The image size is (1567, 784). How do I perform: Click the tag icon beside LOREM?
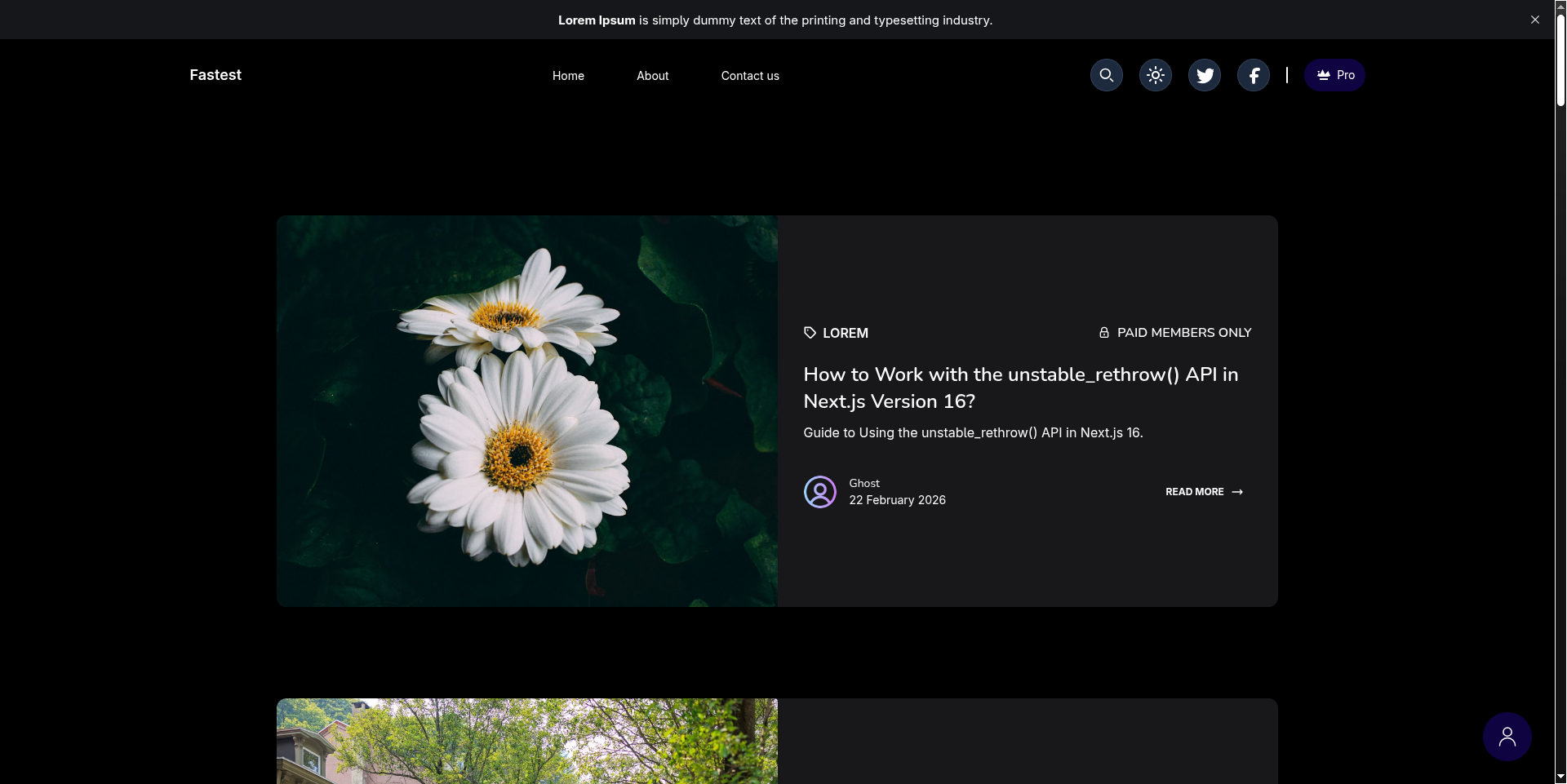click(x=810, y=333)
